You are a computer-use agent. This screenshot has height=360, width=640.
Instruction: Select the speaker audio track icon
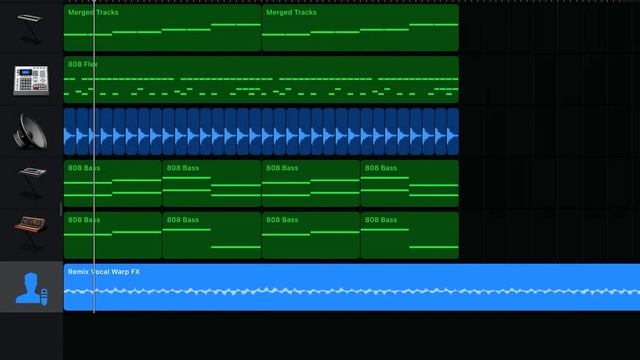(x=30, y=131)
